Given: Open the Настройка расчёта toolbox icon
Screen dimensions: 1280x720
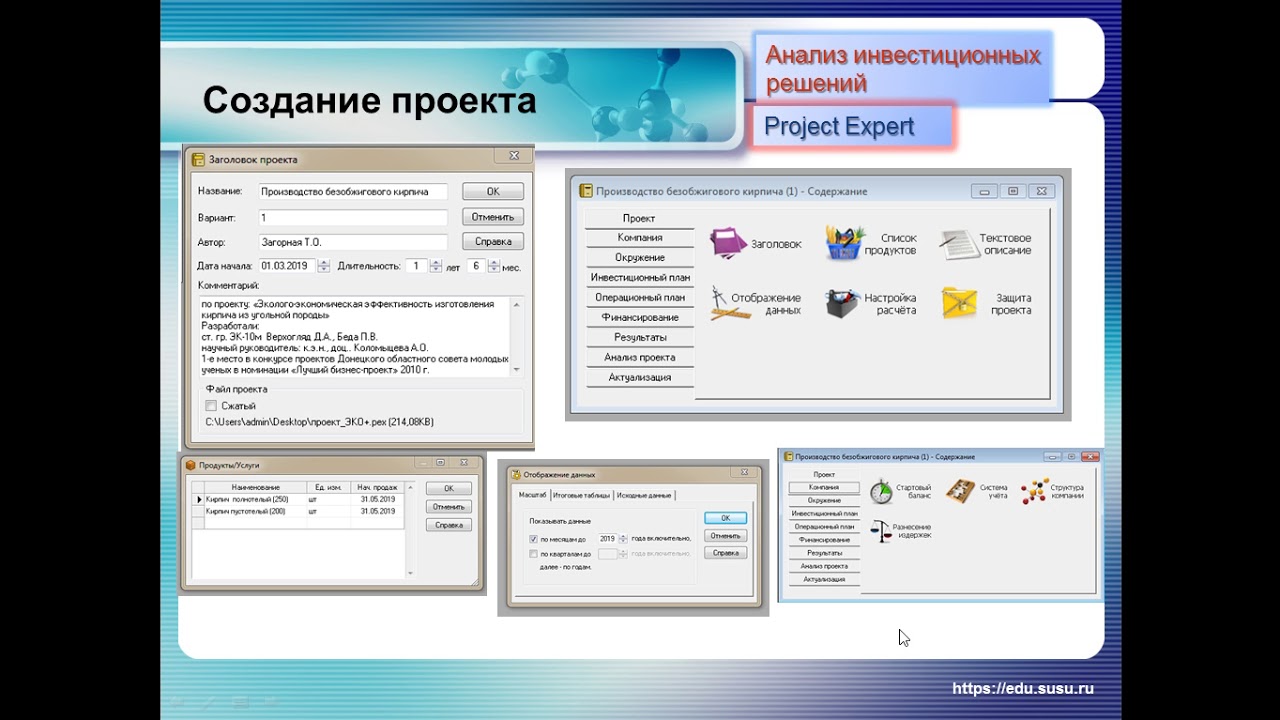Looking at the screenshot, I should [x=842, y=303].
